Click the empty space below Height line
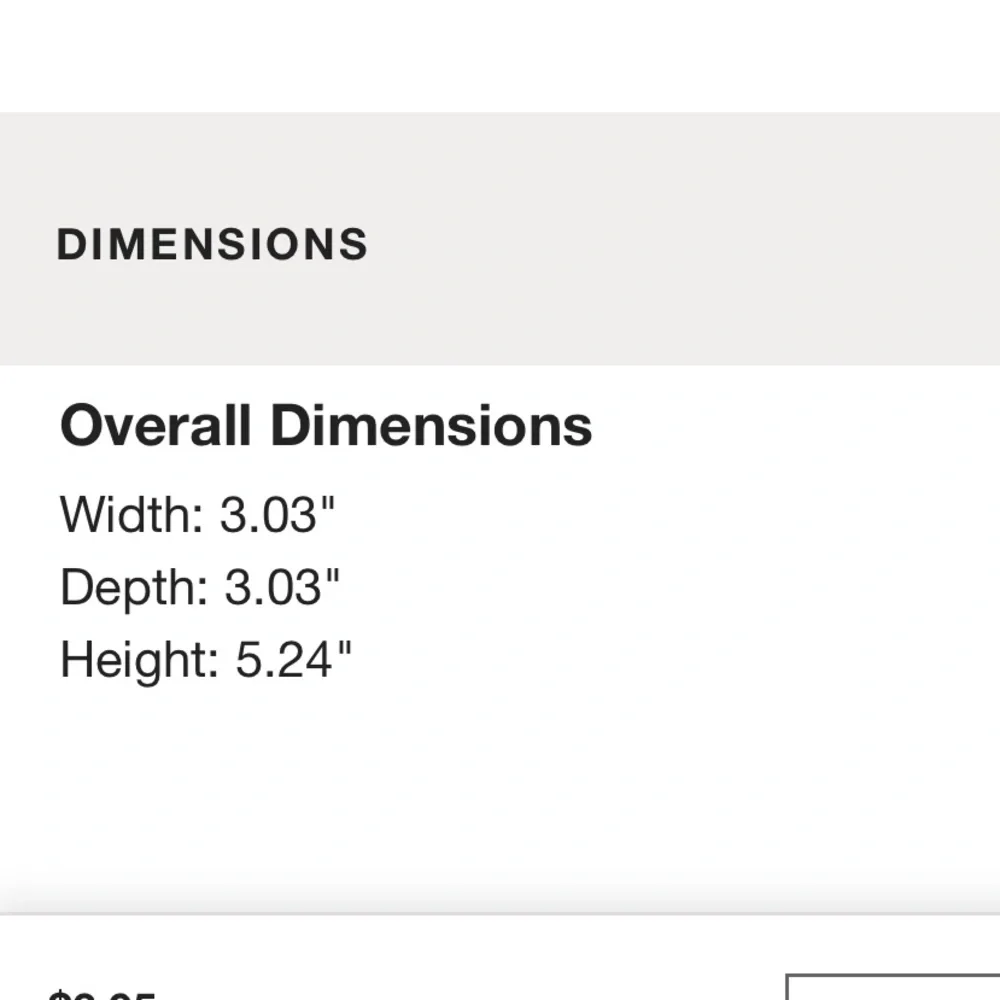This screenshot has width=1000, height=1000. 500,797
